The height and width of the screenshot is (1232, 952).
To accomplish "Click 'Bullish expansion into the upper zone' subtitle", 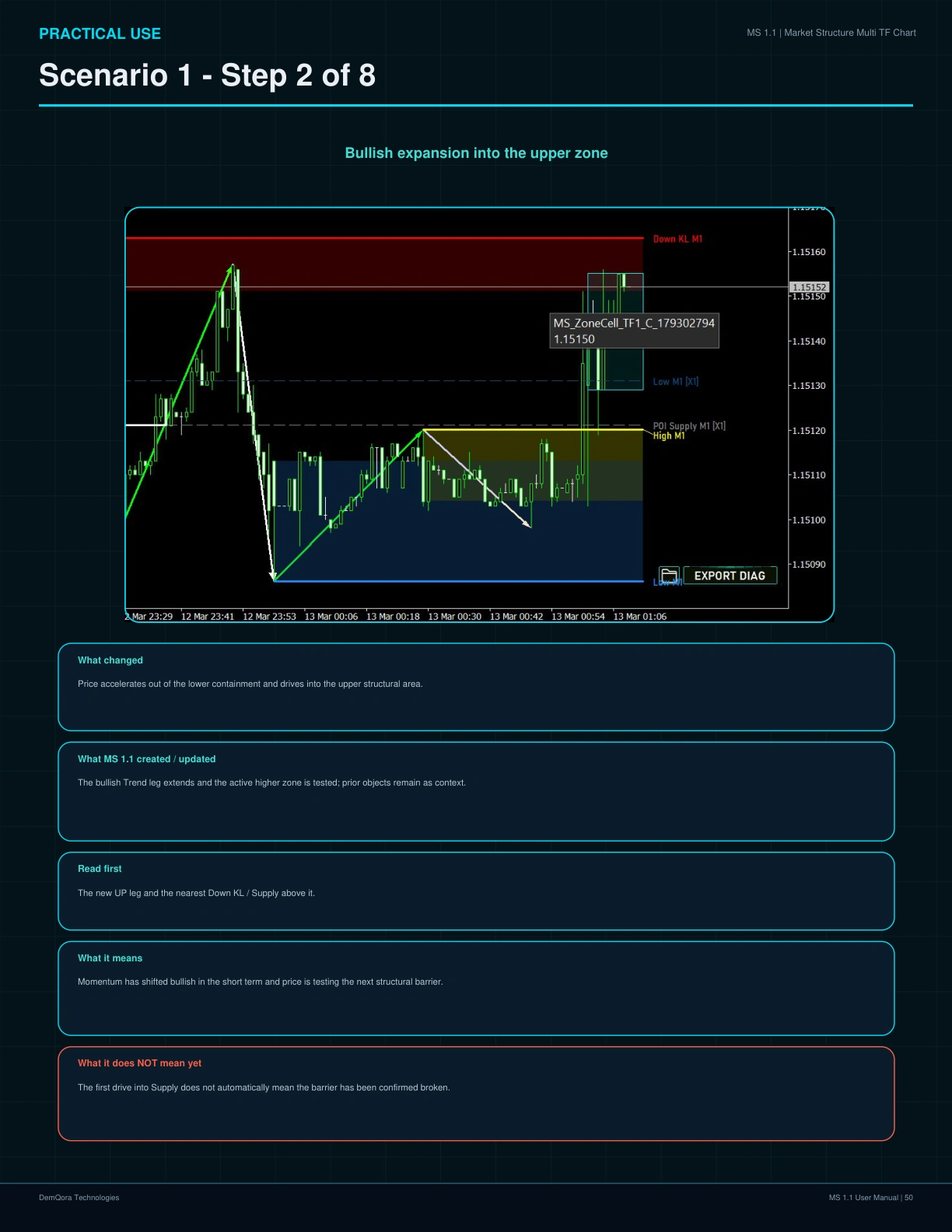I will click(x=476, y=153).
